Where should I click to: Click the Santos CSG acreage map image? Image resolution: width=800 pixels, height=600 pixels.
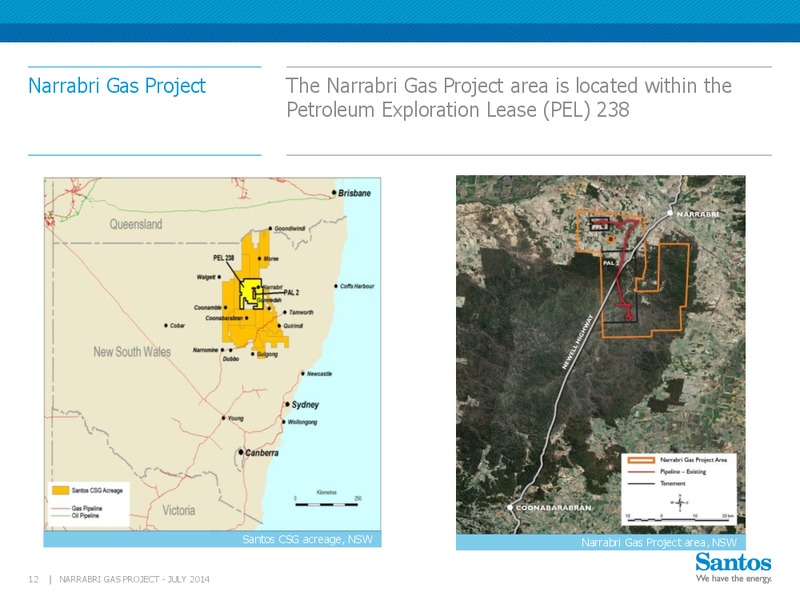(212, 354)
